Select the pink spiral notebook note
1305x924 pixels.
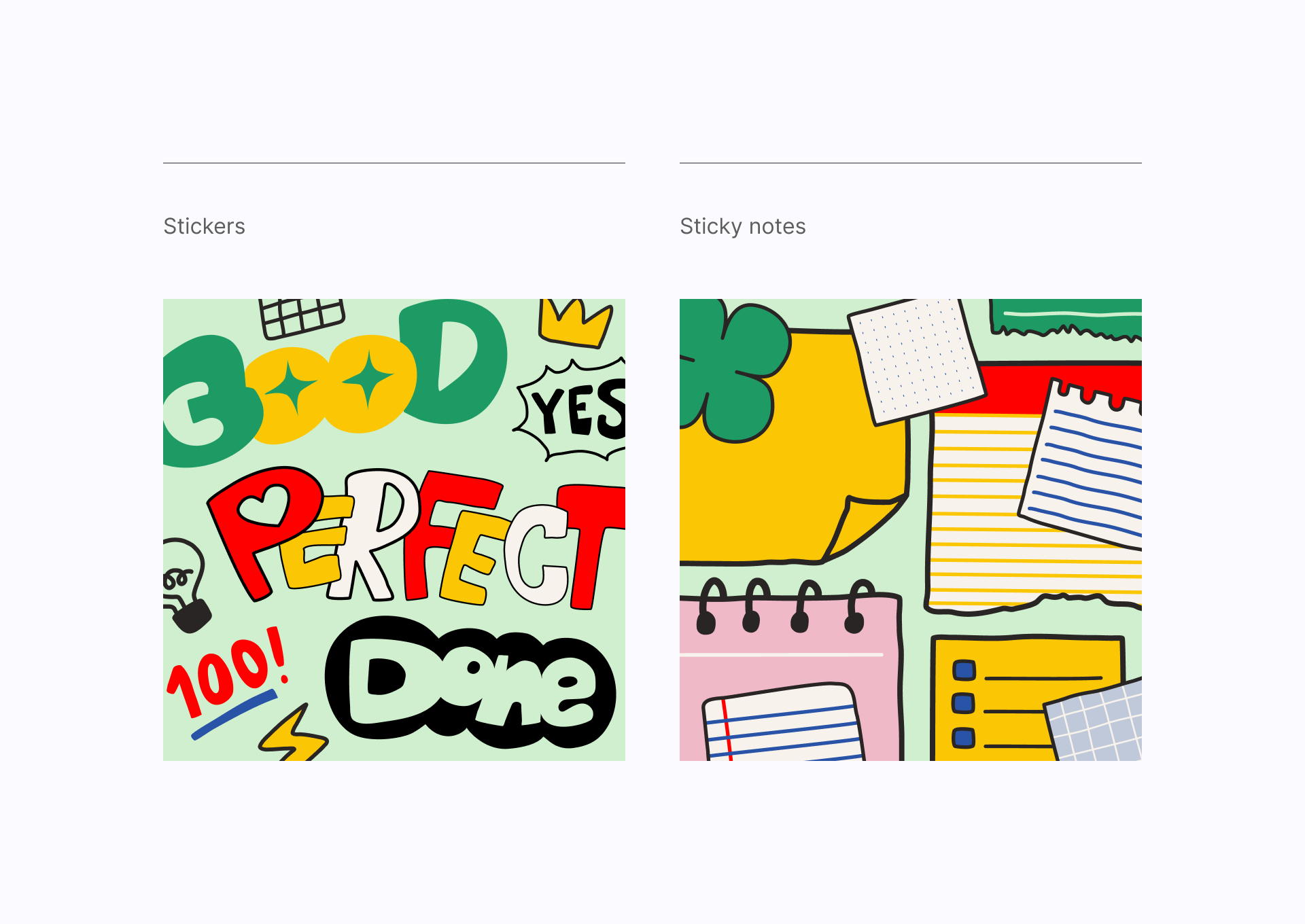point(791,673)
